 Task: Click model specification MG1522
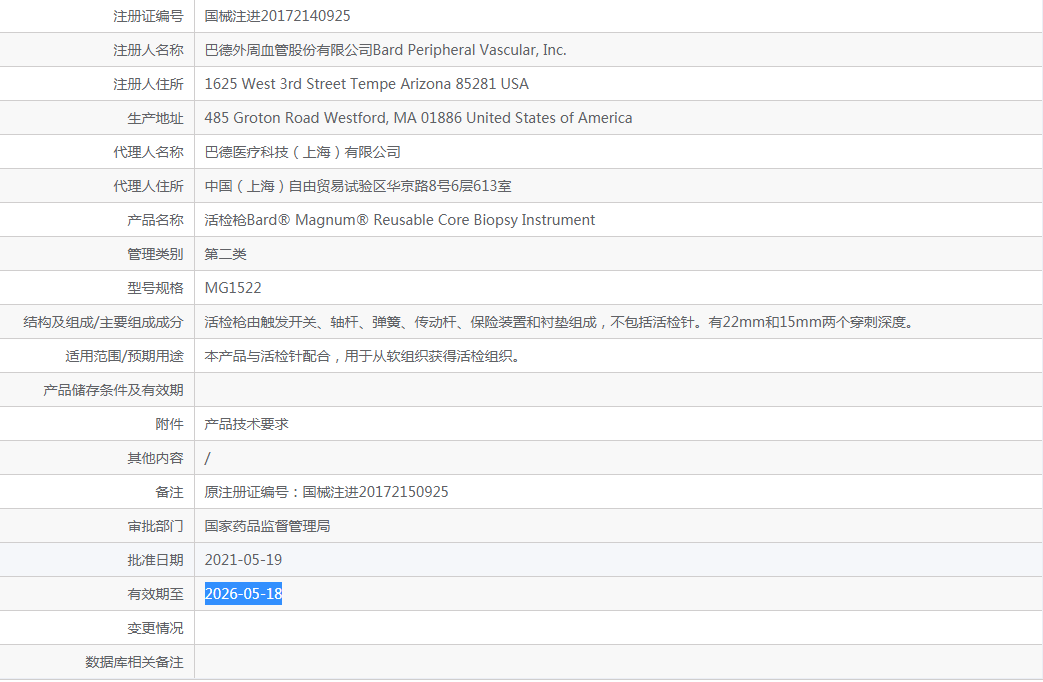pos(233,287)
